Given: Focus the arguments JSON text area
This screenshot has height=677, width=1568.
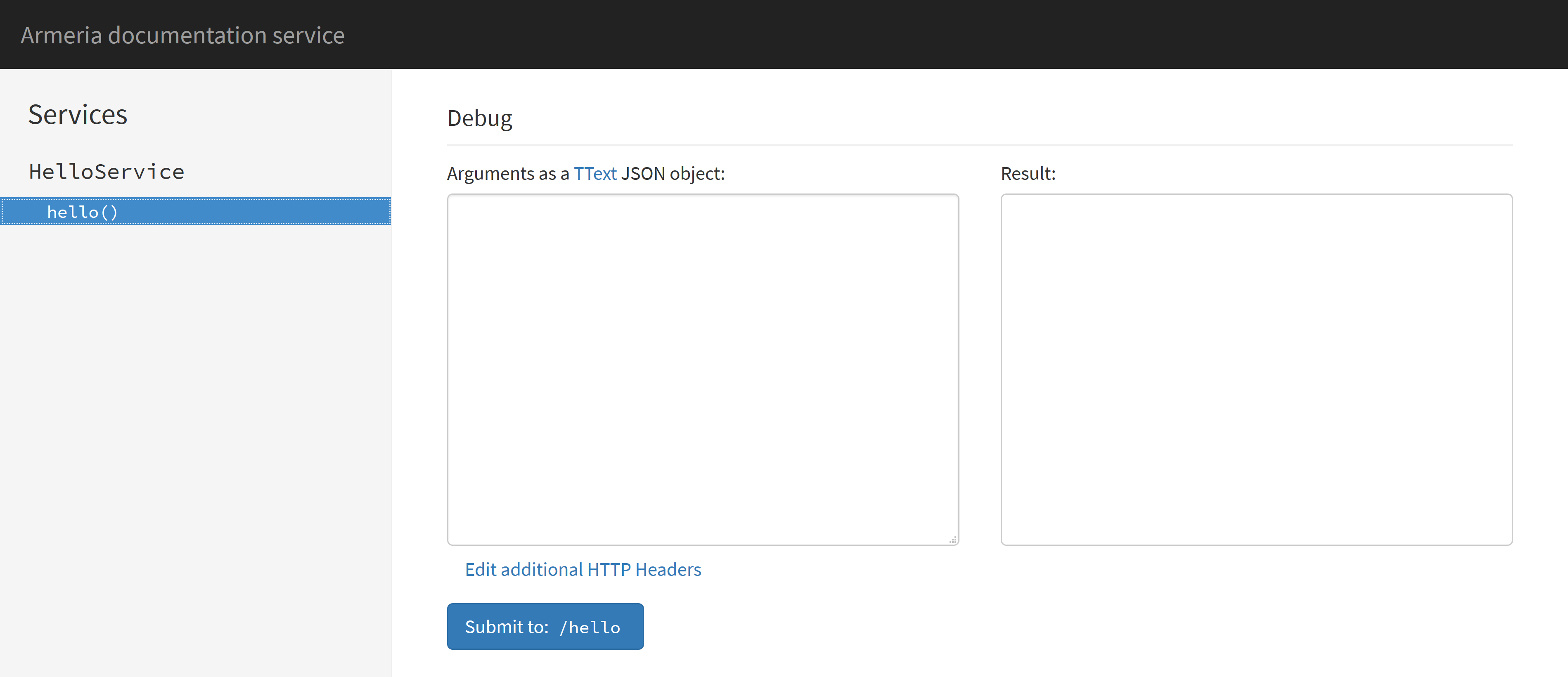Looking at the screenshot, I should pos(702,368).
